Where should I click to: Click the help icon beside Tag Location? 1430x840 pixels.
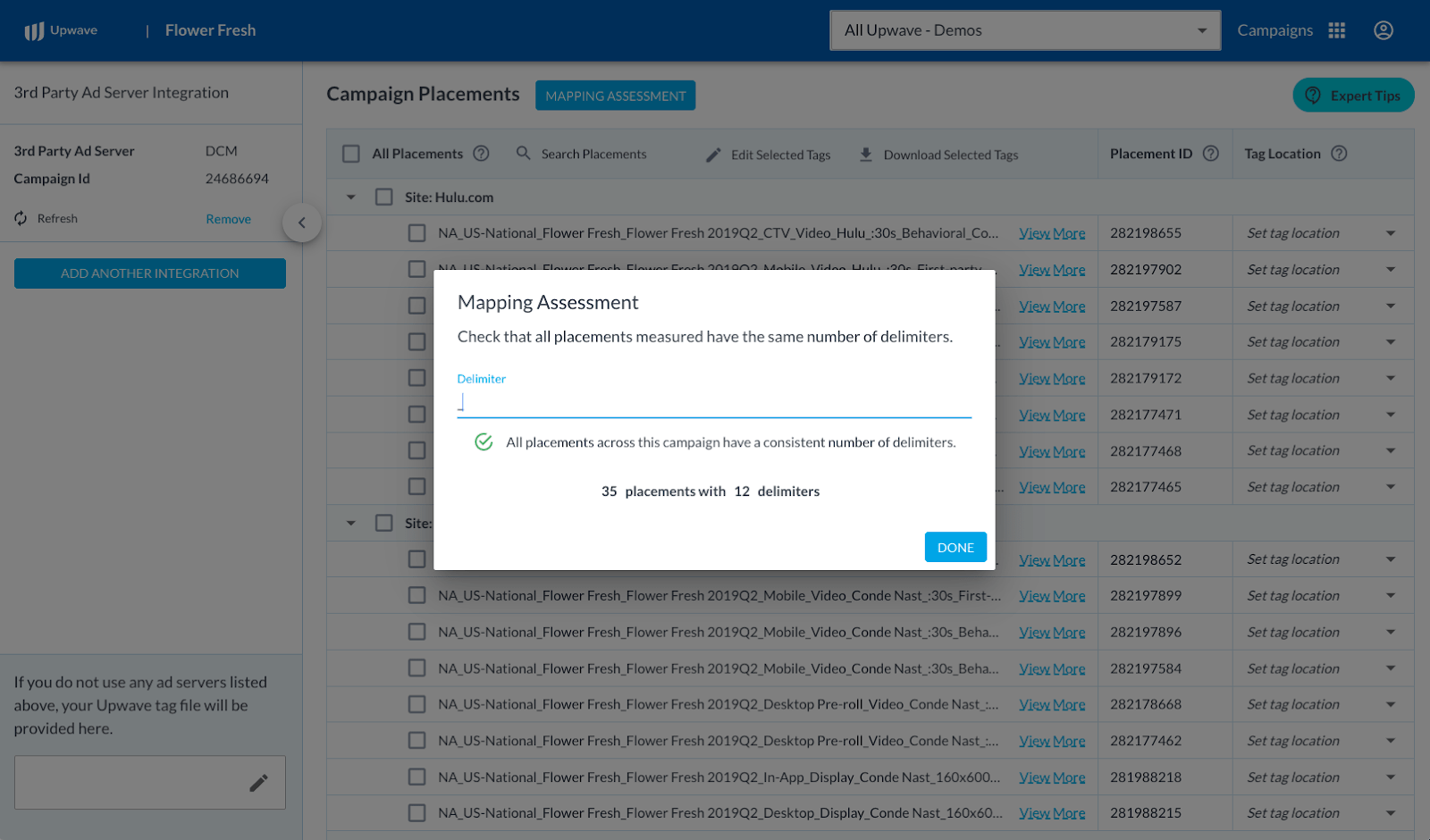(x=1338, y=154)
